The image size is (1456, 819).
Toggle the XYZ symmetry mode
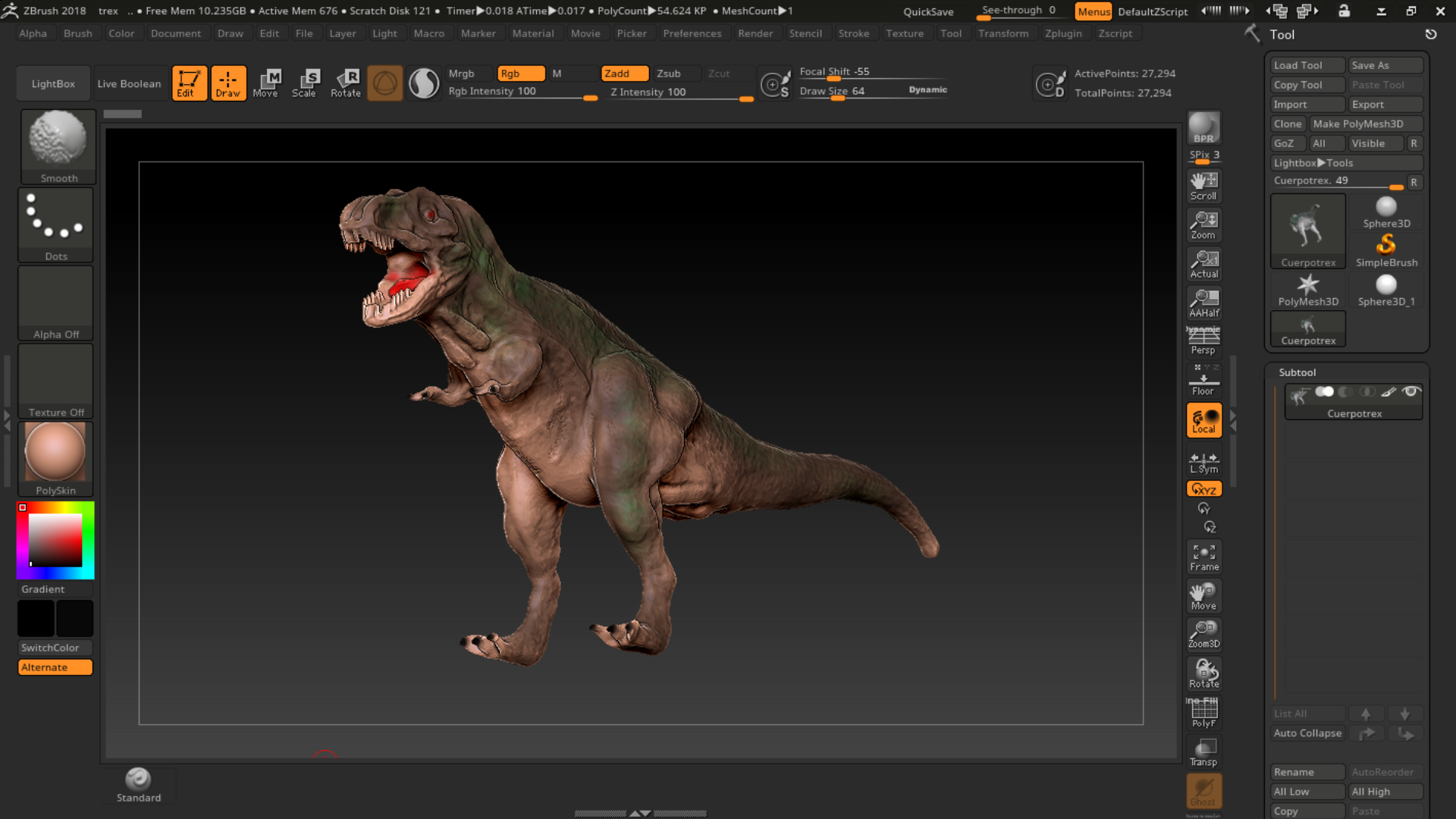[1204, 489]
